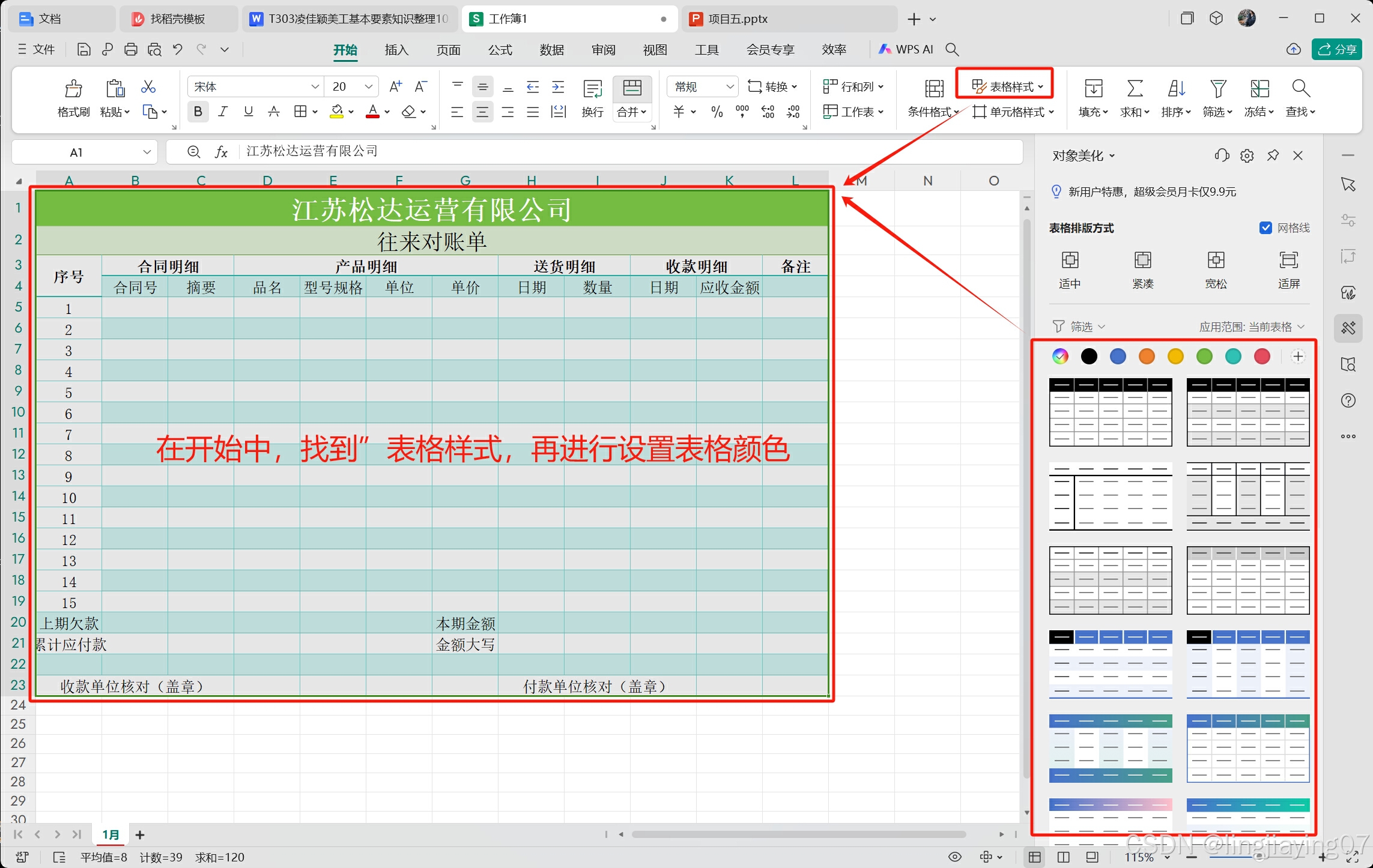The width and height of the screenshot is (1373, 868).
Task: Click the italic formatting icon
Action: pos(223,112)
